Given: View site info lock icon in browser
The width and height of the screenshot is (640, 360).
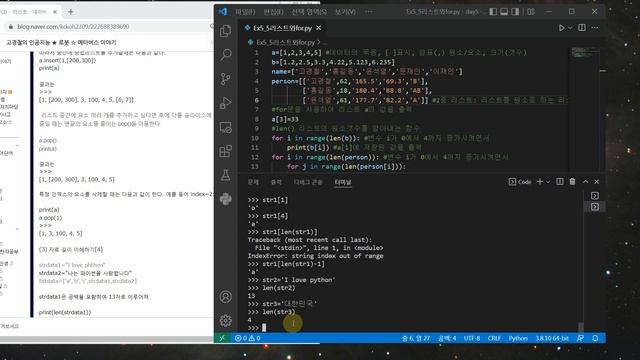Looking at the screenshot, I should tap(10, 27).
